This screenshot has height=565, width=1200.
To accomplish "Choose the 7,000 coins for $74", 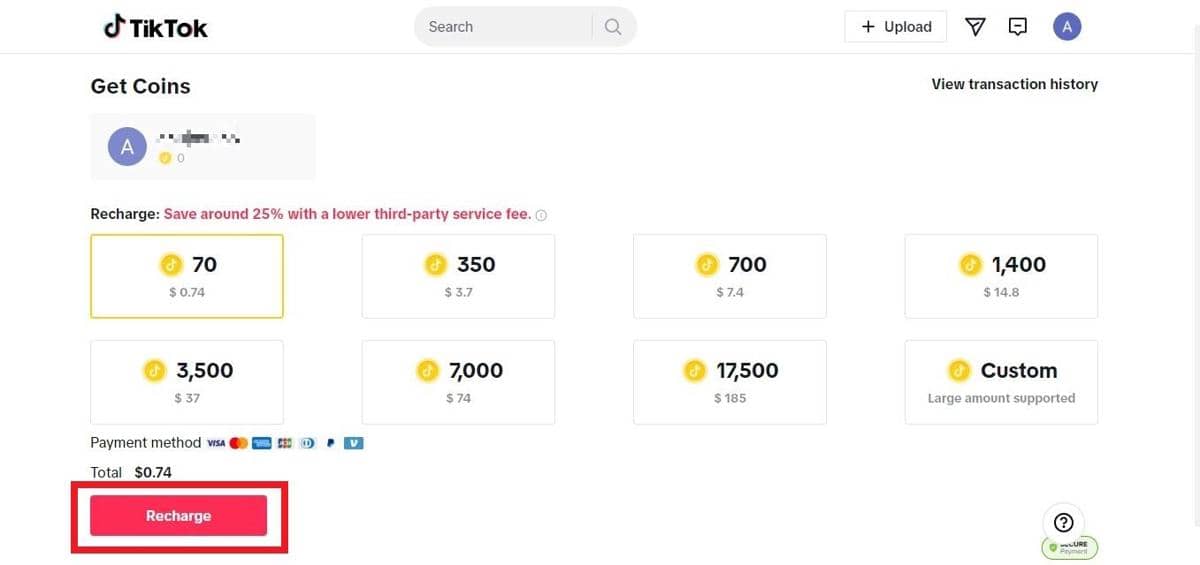I will tap(458, 382).
